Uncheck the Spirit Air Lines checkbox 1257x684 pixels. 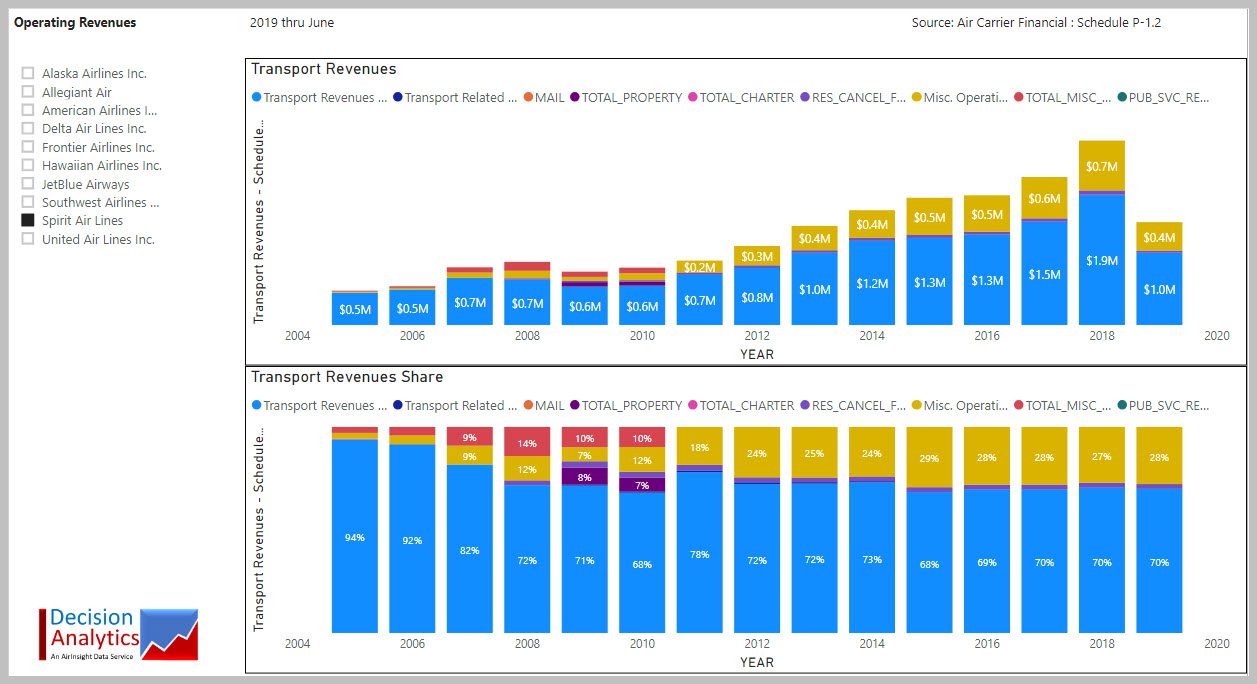click(x=28, y=220)
